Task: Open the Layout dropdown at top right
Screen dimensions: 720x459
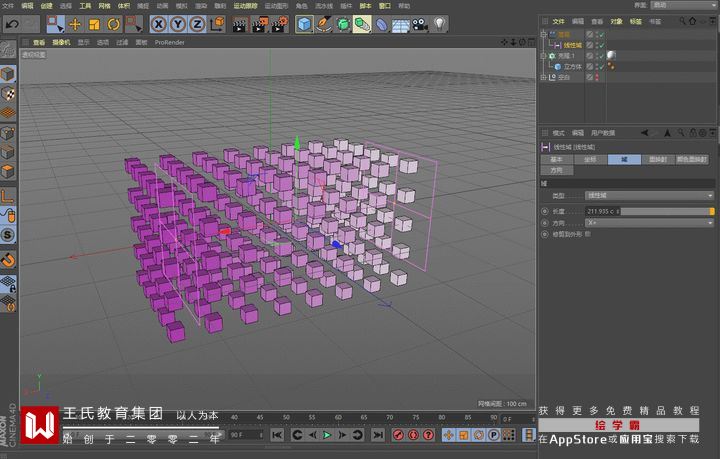Action: 684,5
